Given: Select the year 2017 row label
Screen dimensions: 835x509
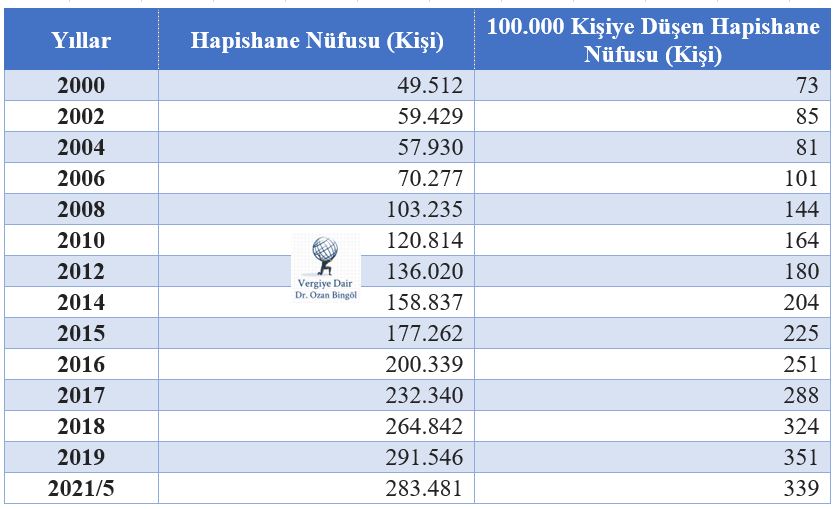Looking at the screenshot, I should click(81, 396).
